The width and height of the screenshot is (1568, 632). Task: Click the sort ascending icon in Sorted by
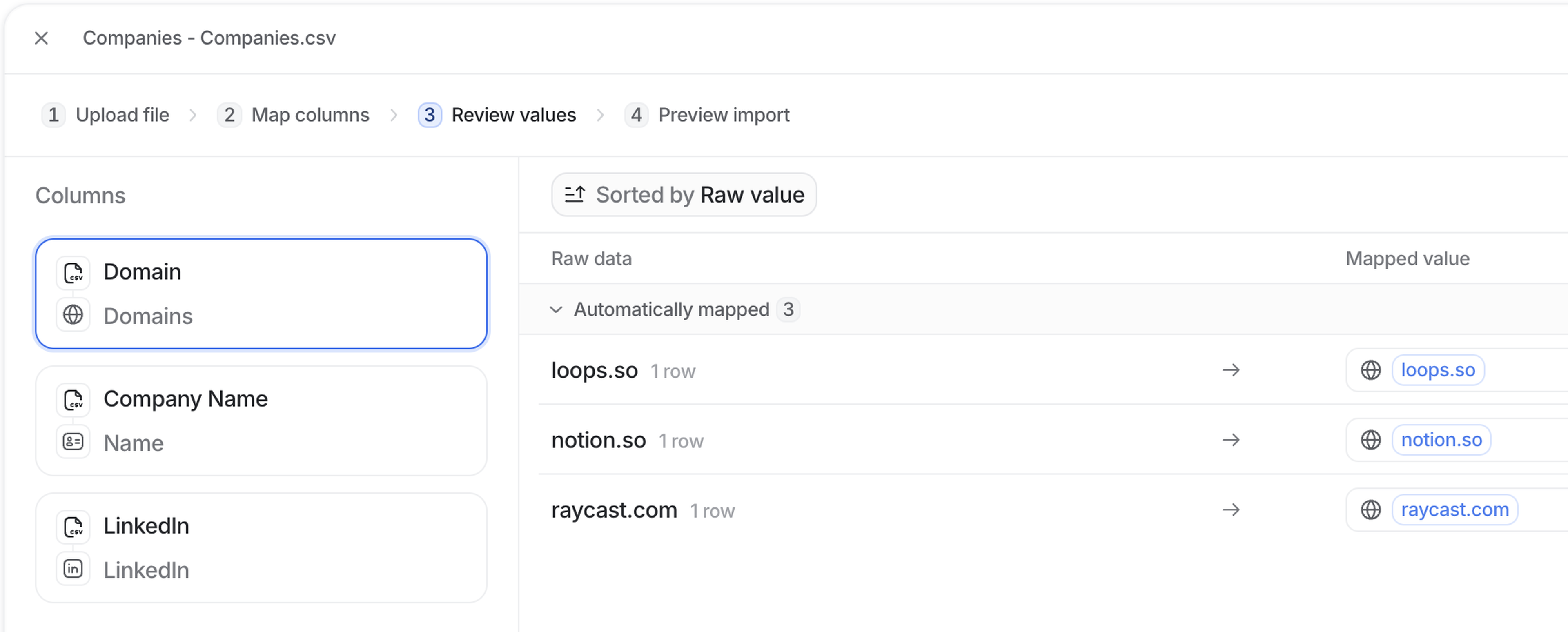575,195
